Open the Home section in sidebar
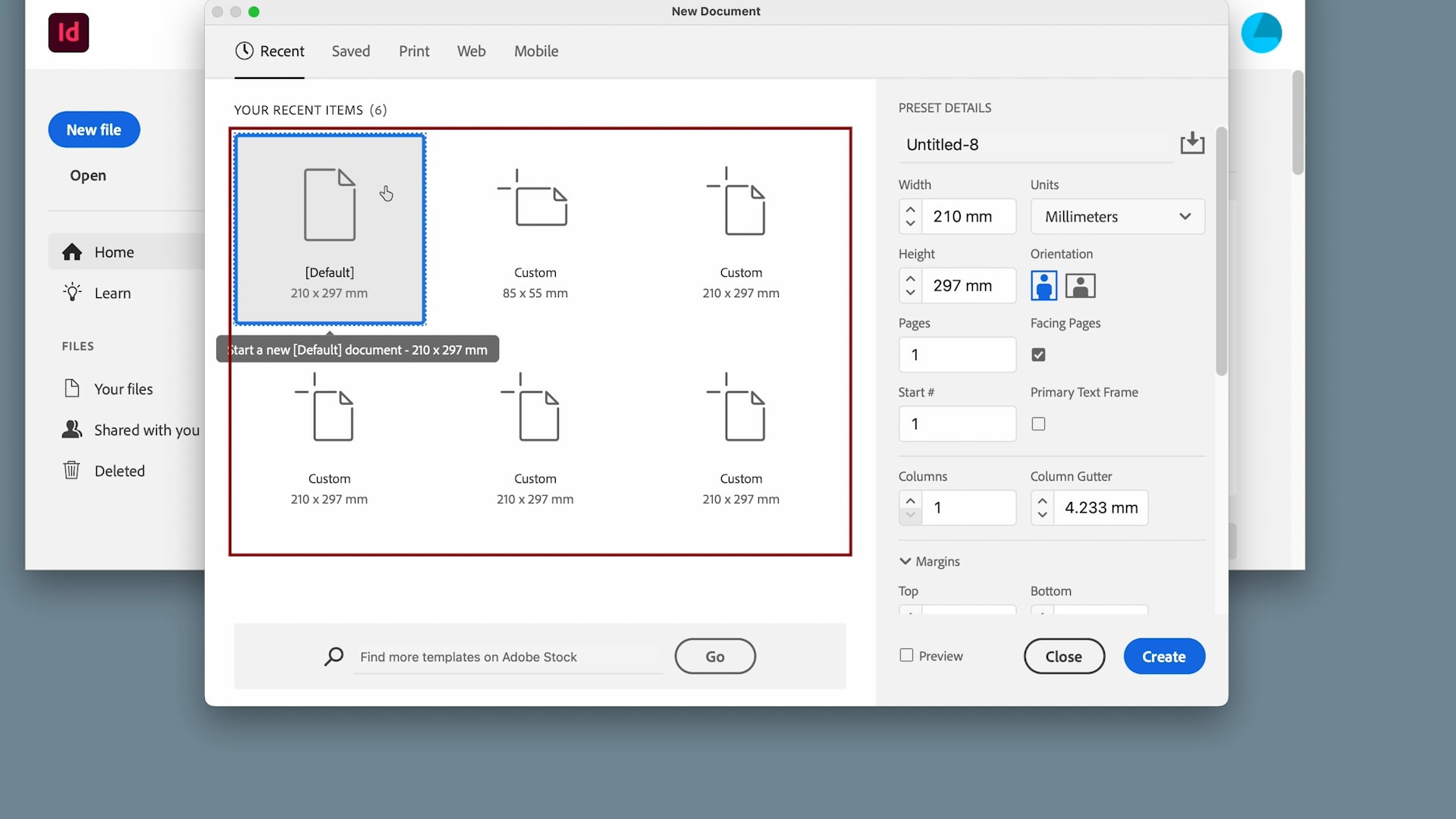 click(114, 252)
